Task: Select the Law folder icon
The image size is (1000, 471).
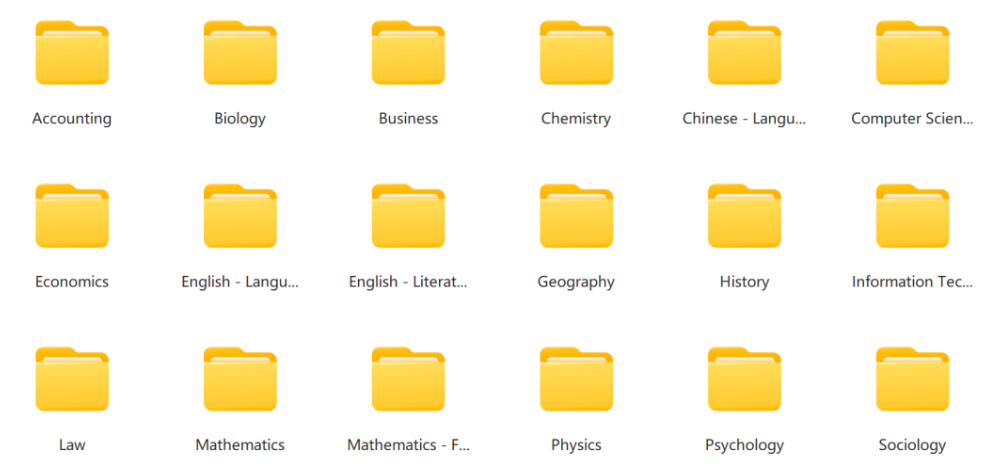Action: pyautogui.click(x=72, y=380)
